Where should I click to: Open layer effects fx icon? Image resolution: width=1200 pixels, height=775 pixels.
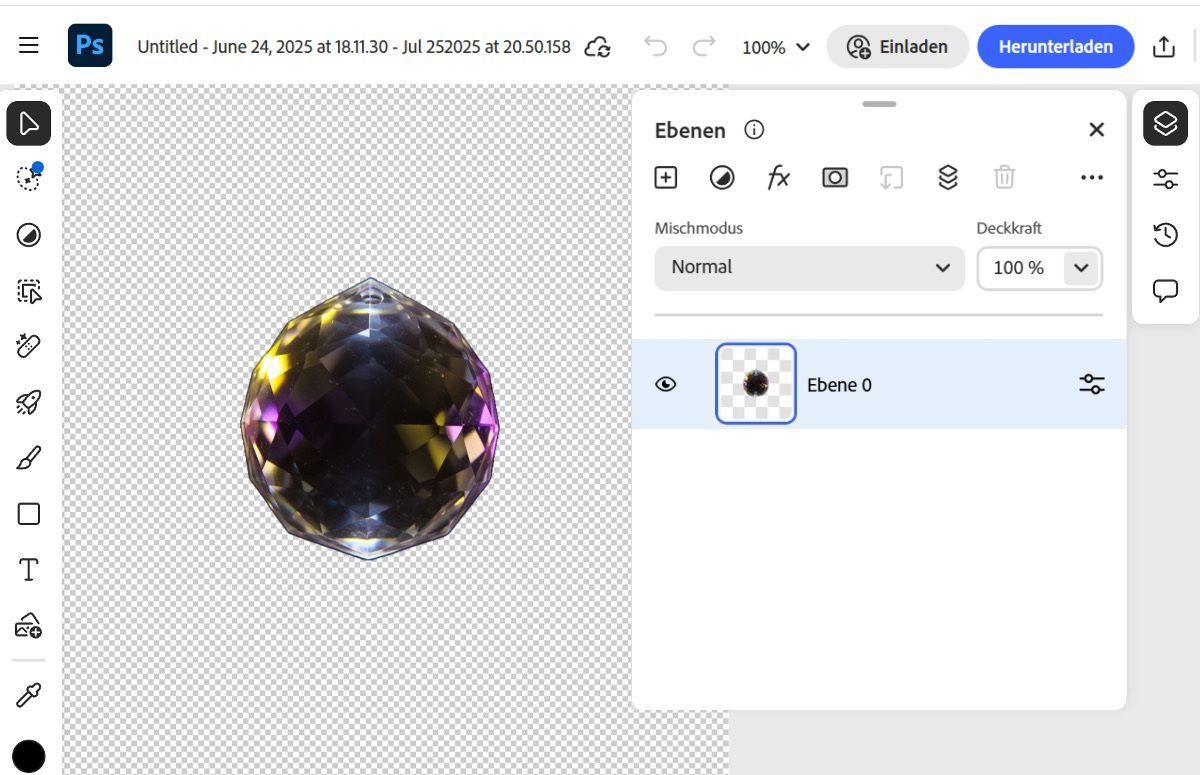[x=778, y=177]
